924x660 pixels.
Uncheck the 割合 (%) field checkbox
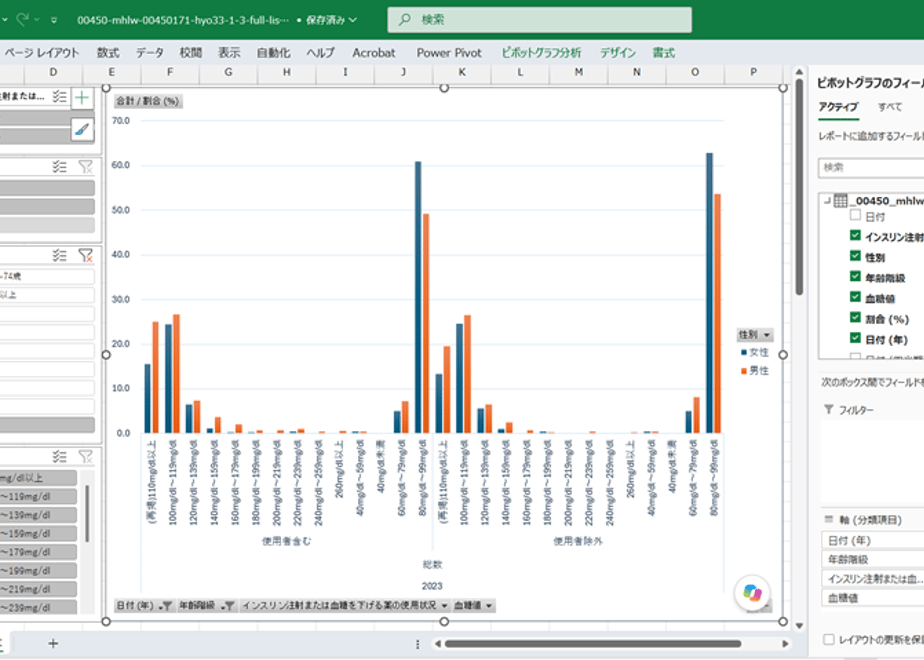[x=856, y=318]
